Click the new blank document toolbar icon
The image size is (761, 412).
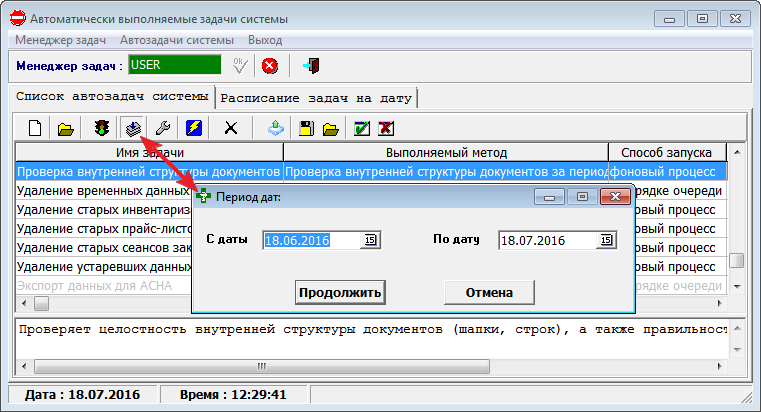[x=35, y=129]
